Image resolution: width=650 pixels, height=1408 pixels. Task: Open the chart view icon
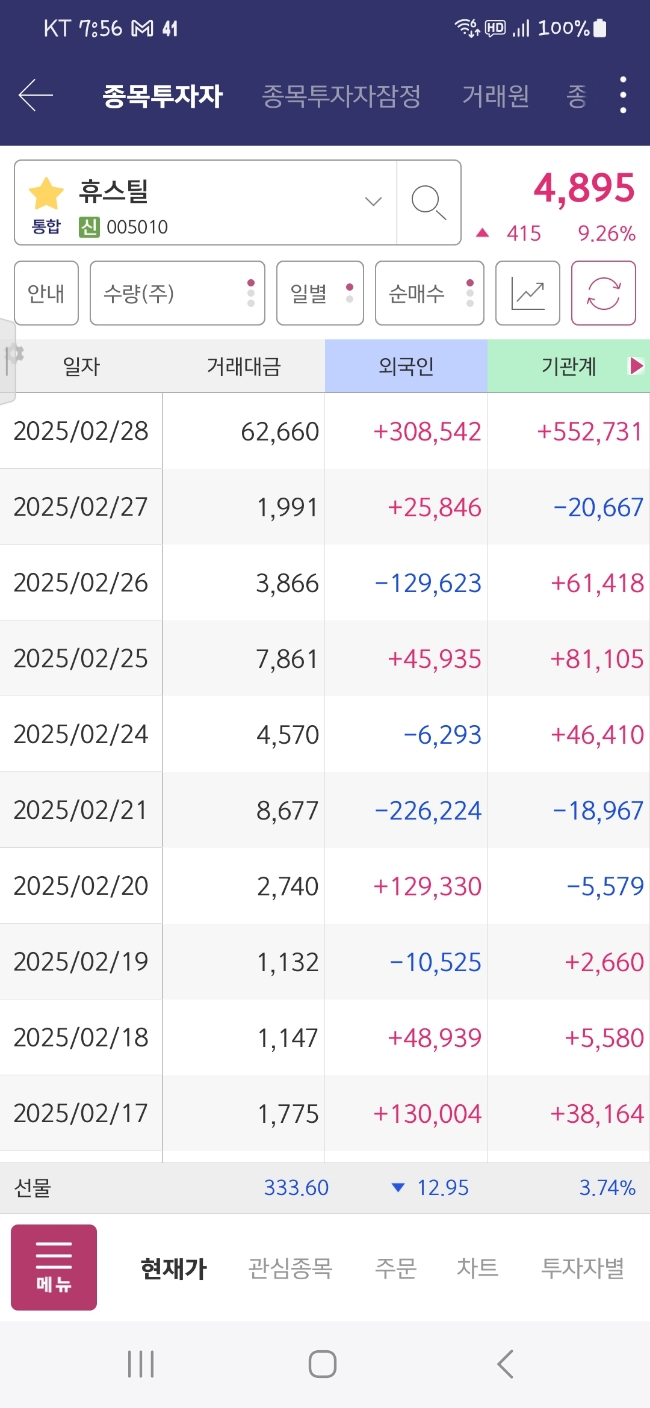528,293
